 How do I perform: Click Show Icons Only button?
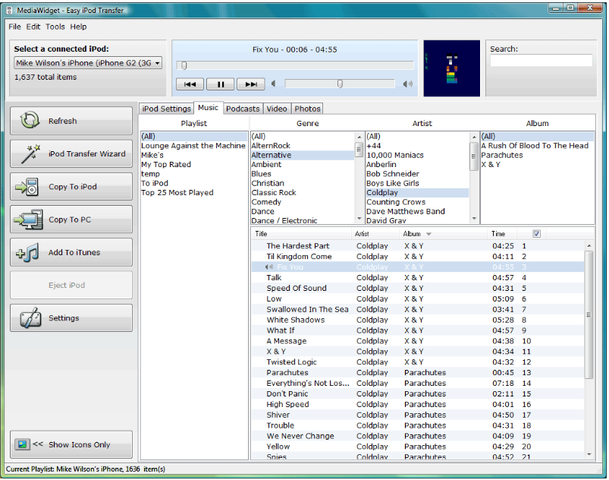coord(71,444)
